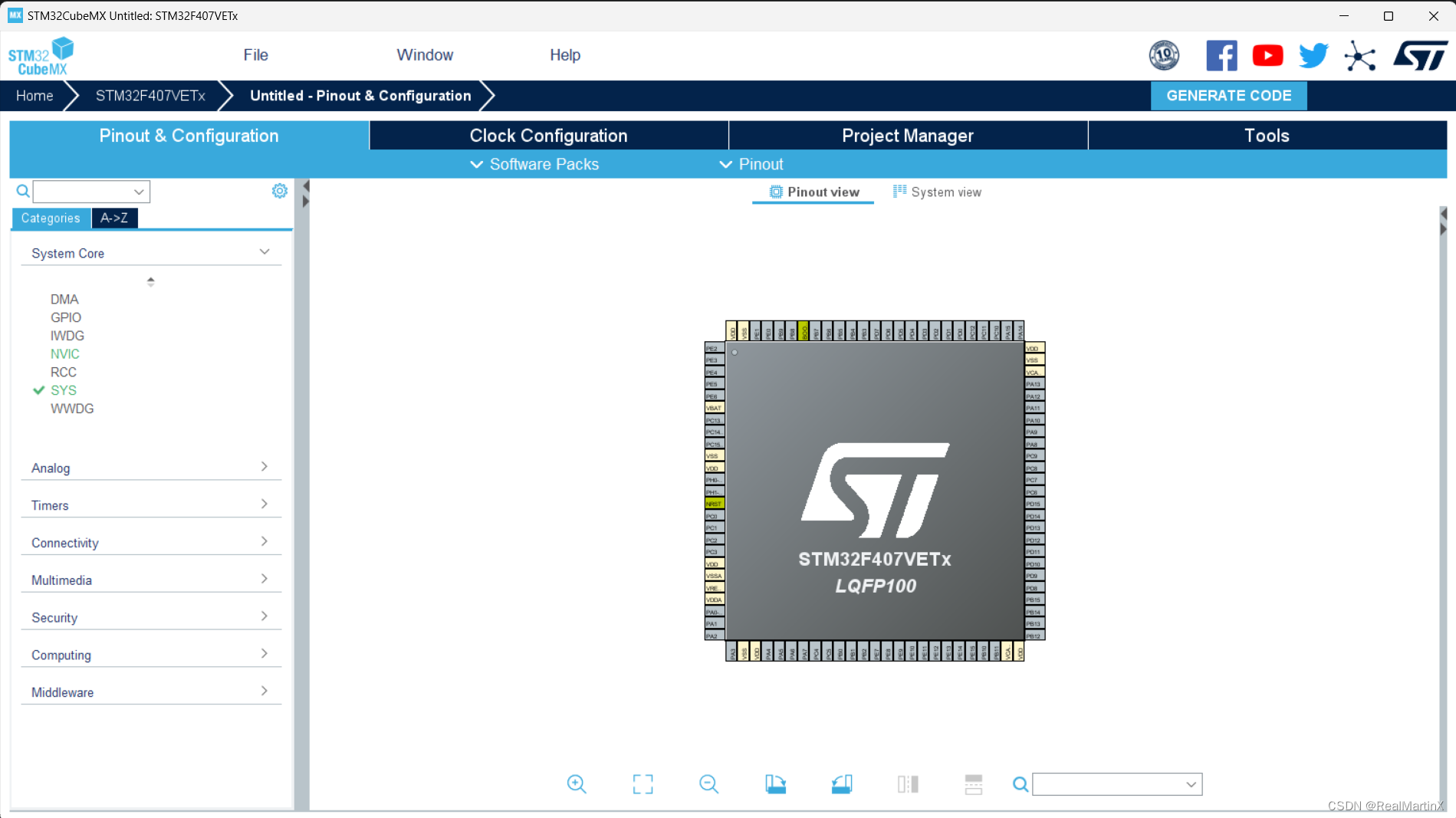The height and width of the screenshot is (818, 1456).
Task: Click the sort arrows under System Core
Action: [x=150, y=281]
